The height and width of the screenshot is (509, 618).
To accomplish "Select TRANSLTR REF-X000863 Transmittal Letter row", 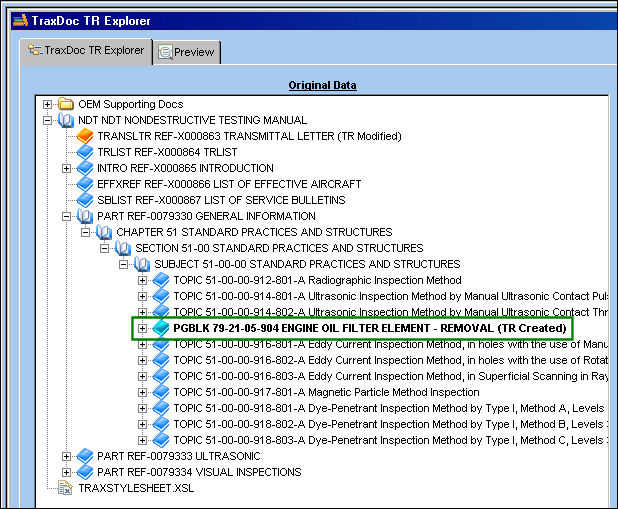I will [x=249, y=136].
